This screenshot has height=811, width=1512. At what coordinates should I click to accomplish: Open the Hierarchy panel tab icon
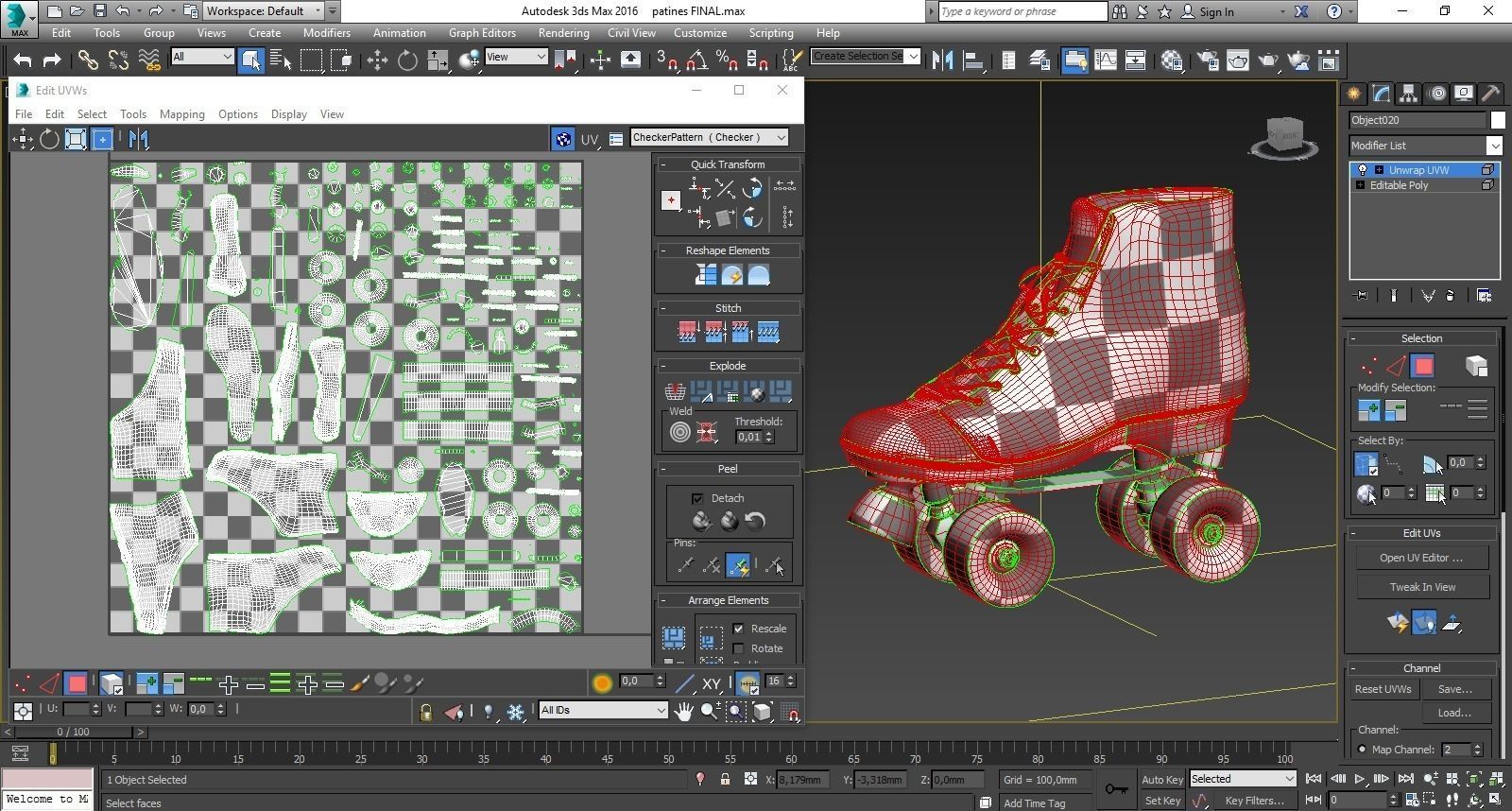click(x=1409, y=93)
